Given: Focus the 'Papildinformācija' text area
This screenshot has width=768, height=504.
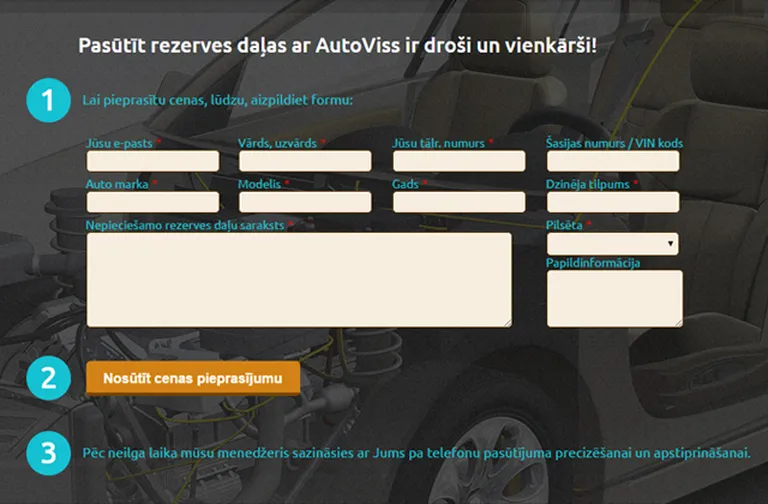Looking at the screenshot, I should [615, 298].
